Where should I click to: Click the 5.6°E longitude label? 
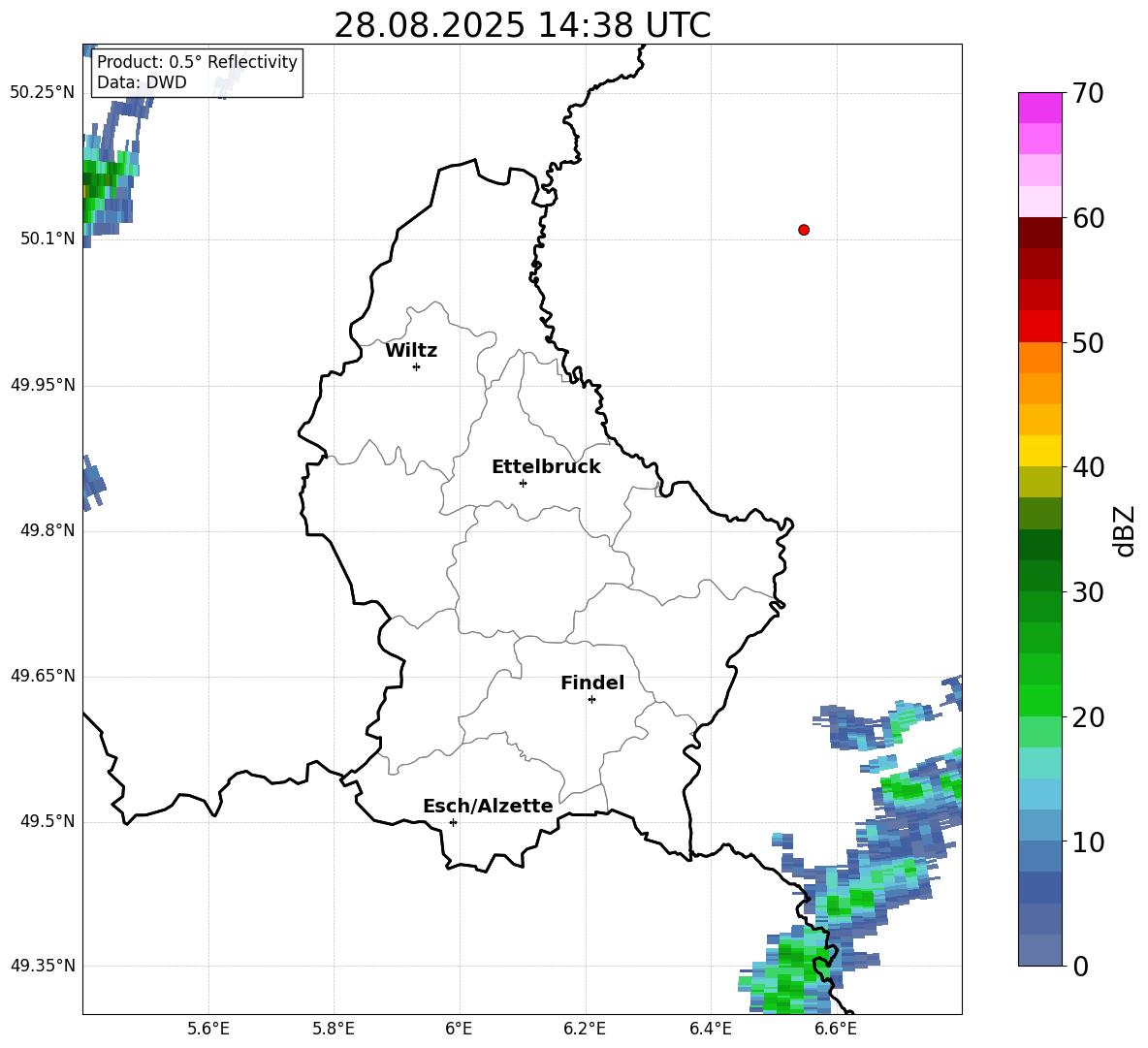[208, 1029]
